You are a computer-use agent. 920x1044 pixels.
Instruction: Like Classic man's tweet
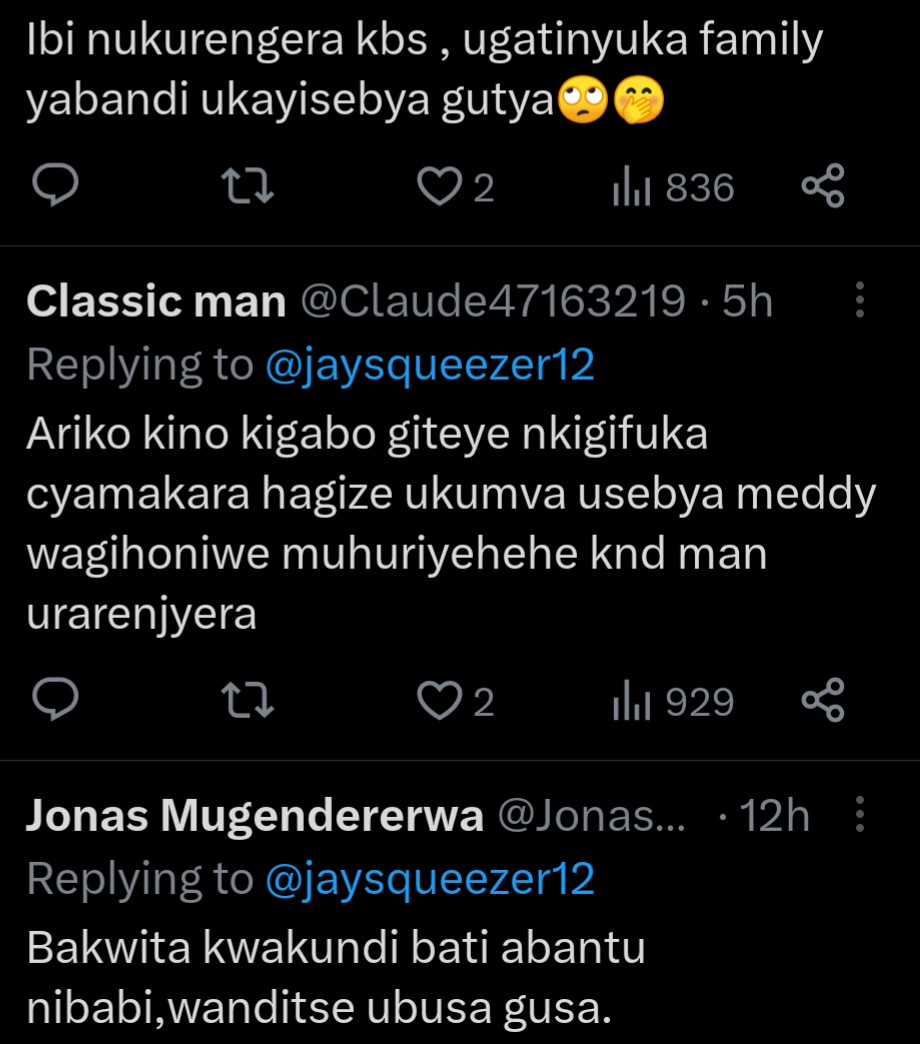[437, 702]
